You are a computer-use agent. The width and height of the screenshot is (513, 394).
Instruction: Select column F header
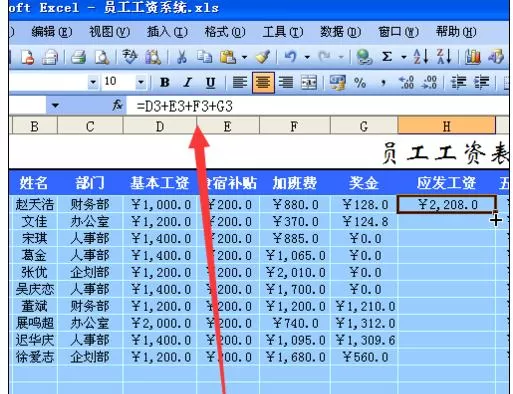tap(295, 126)
